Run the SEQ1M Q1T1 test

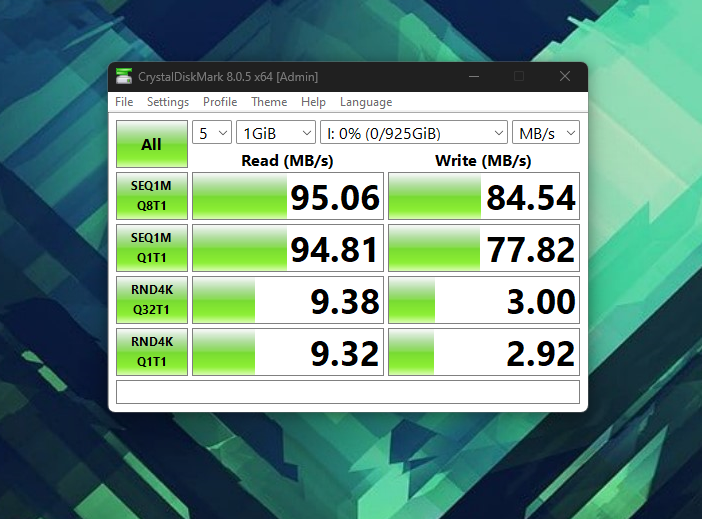click(152, 248)
